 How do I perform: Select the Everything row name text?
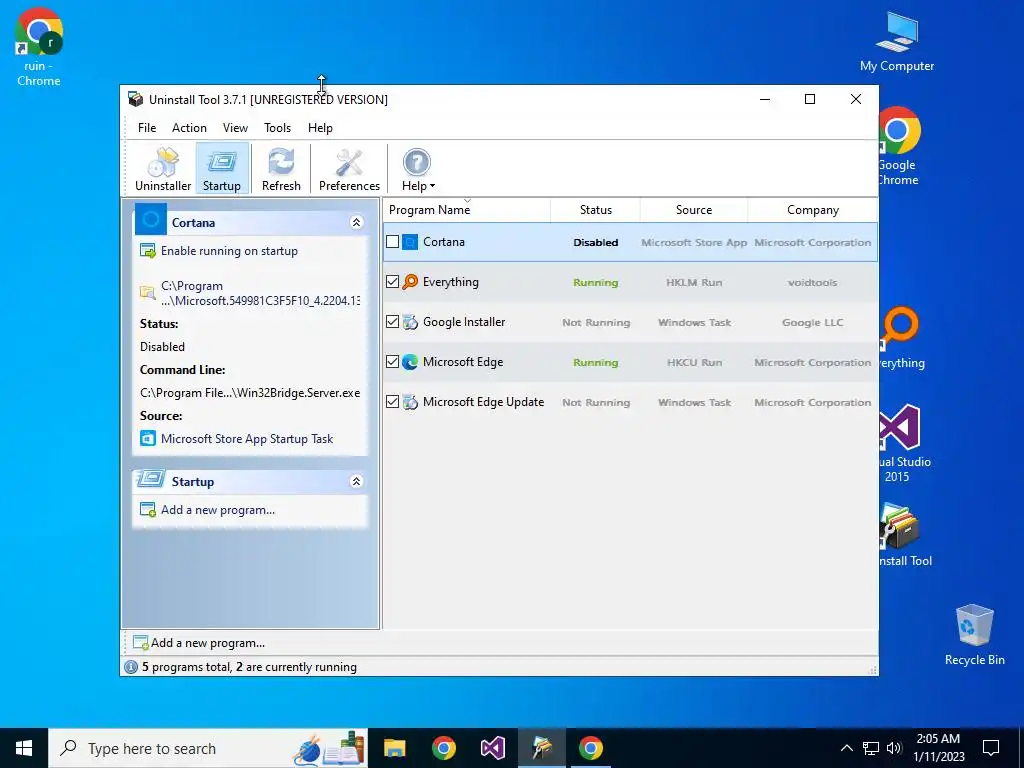451,282
